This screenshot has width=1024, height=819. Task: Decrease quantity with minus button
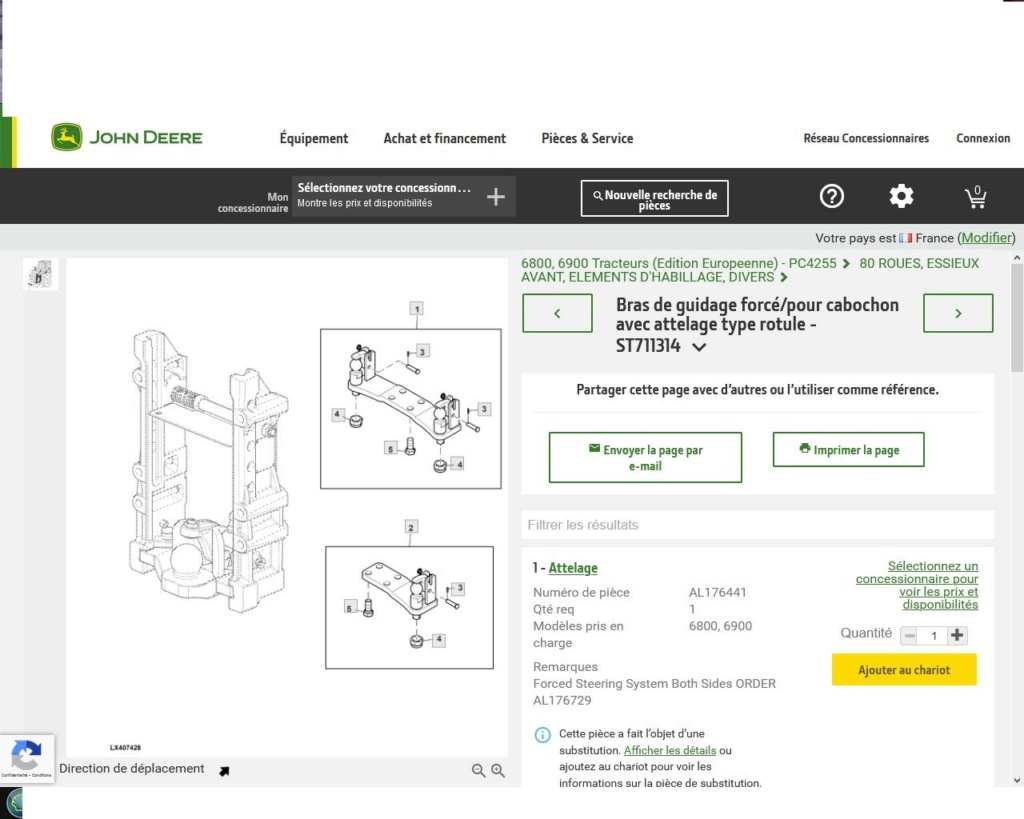(909, 635)
